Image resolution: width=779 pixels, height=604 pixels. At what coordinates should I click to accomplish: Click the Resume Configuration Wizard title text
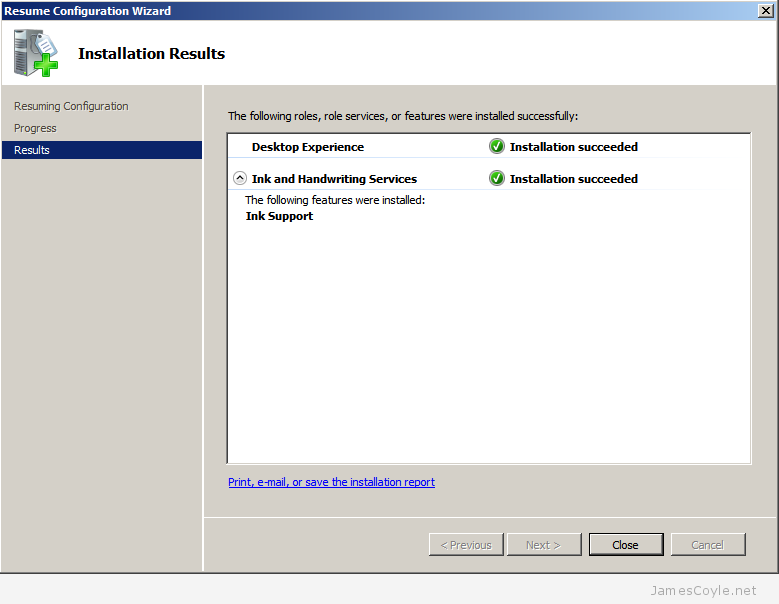point(87,11)
